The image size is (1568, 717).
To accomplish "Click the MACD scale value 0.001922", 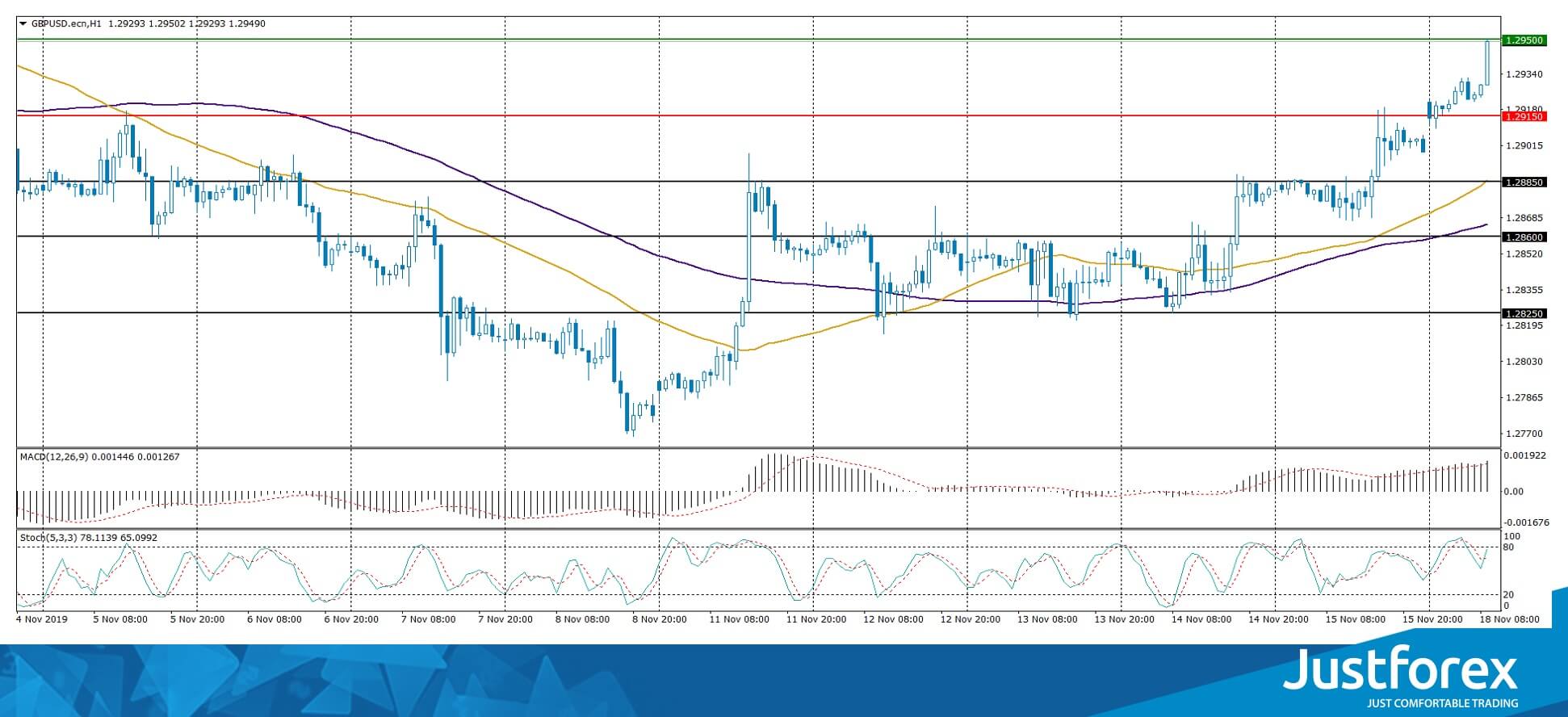I will [x=1524, y=455].
